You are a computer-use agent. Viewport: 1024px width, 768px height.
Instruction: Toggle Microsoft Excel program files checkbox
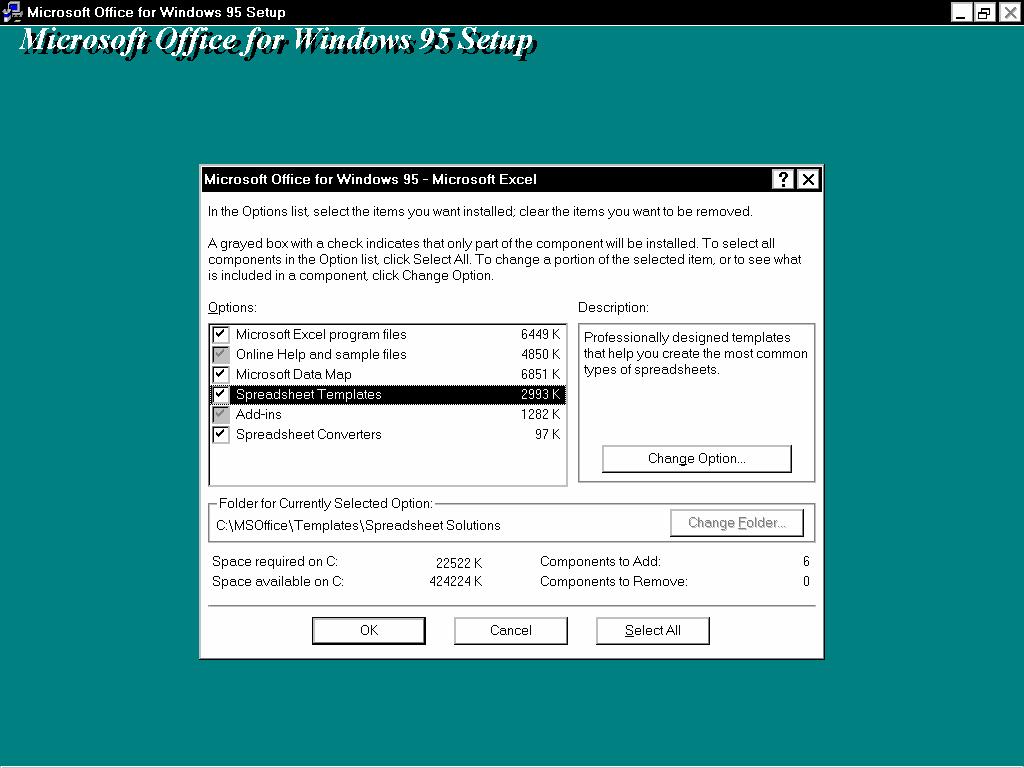pos(221,334)
